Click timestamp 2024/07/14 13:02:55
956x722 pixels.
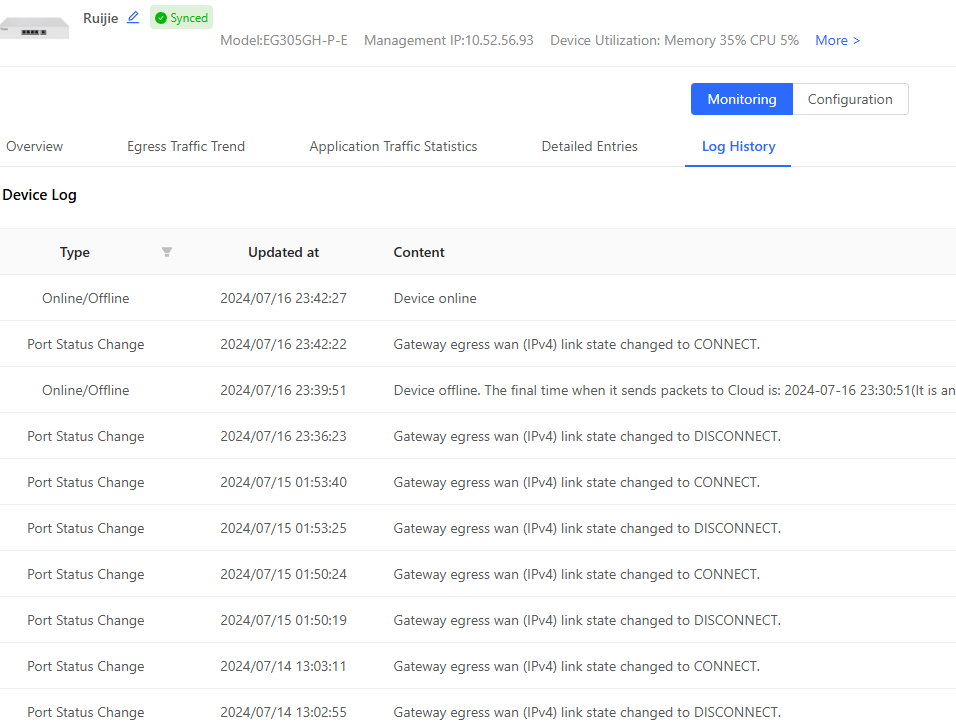tap(284, 712)
